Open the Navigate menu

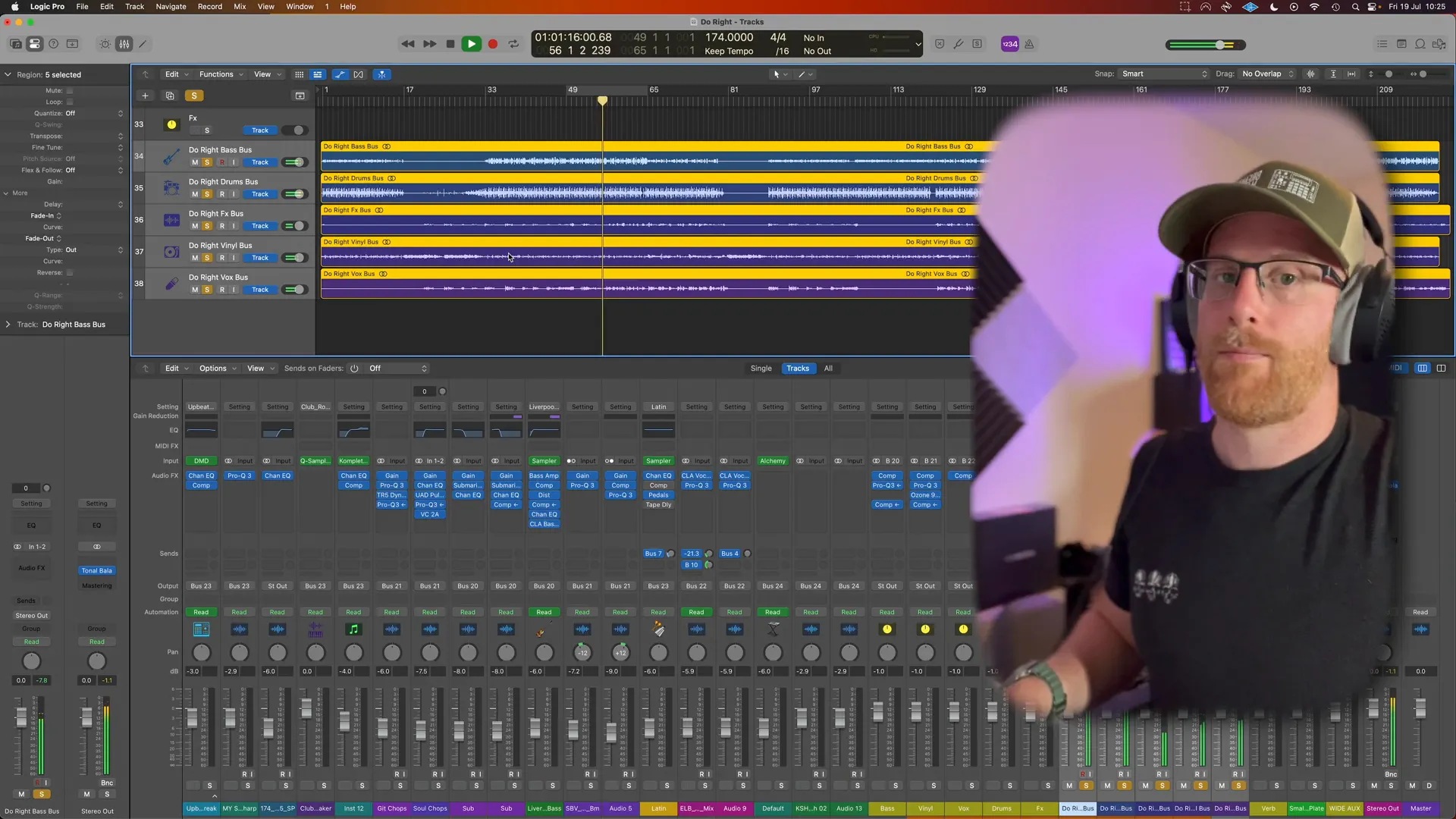pos(171,6)
